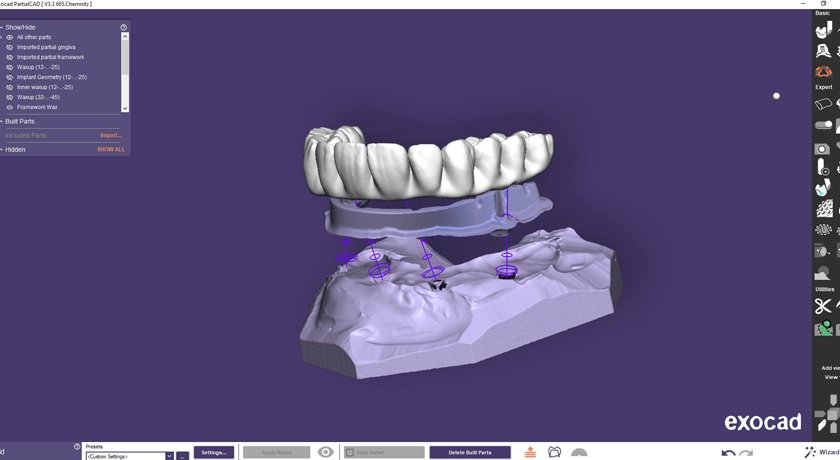Screen dimensions: 840x460
Task: Click SHOW ALL in Hidden section
Action: click(111, 149)
